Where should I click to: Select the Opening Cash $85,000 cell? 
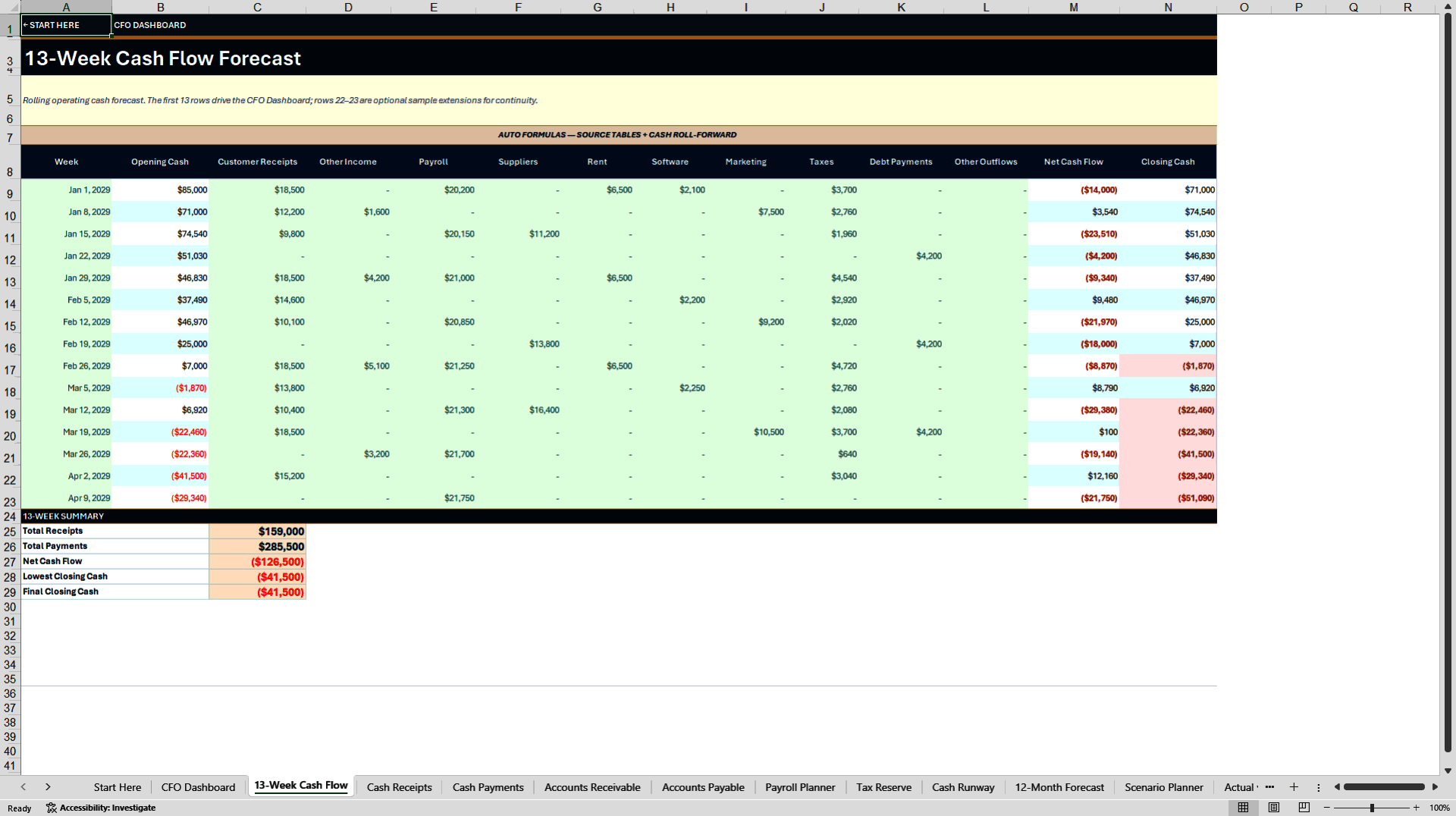click(161, 190)
